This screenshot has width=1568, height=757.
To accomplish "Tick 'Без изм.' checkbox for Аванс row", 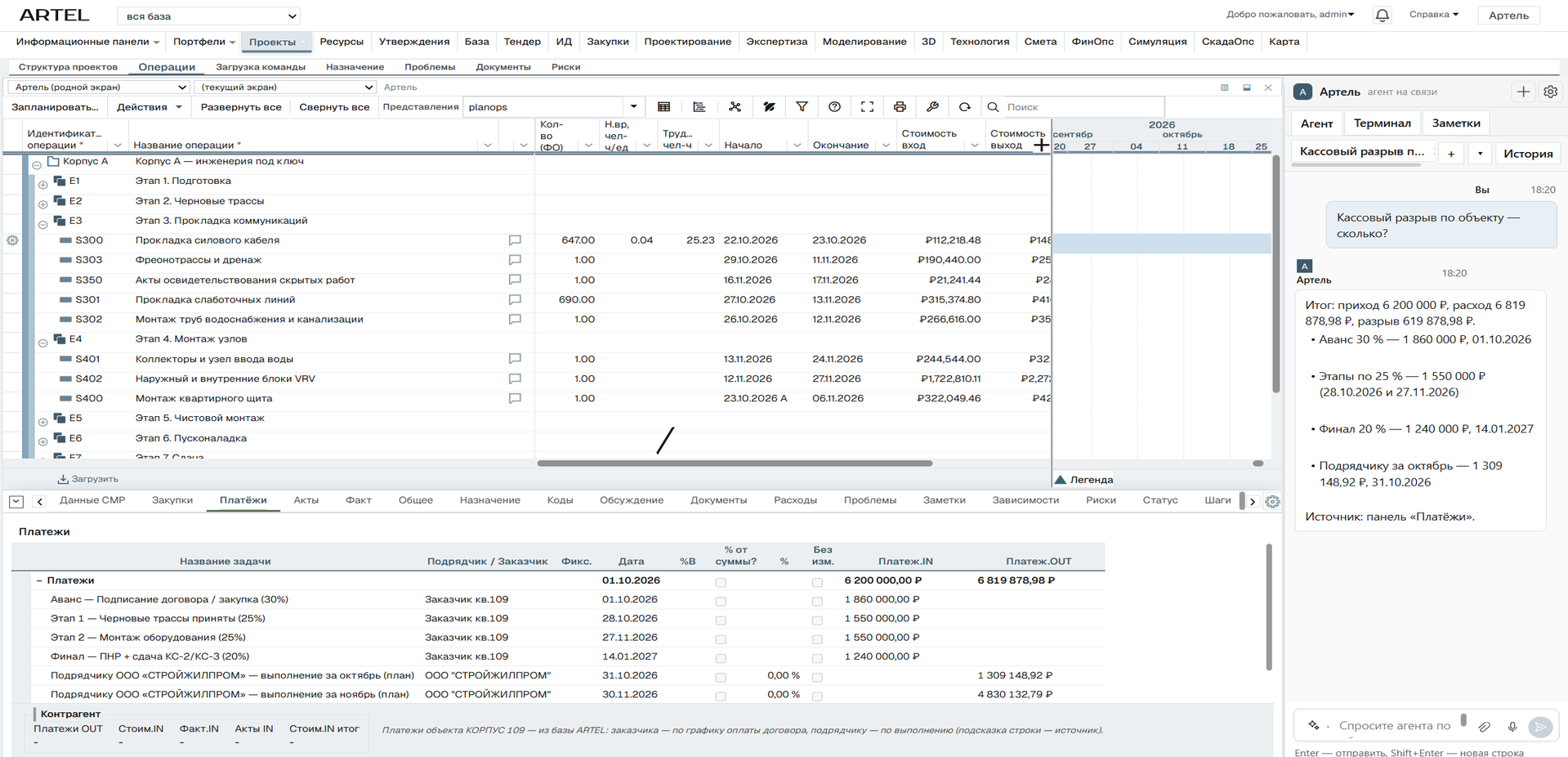I will click(817, 602).
